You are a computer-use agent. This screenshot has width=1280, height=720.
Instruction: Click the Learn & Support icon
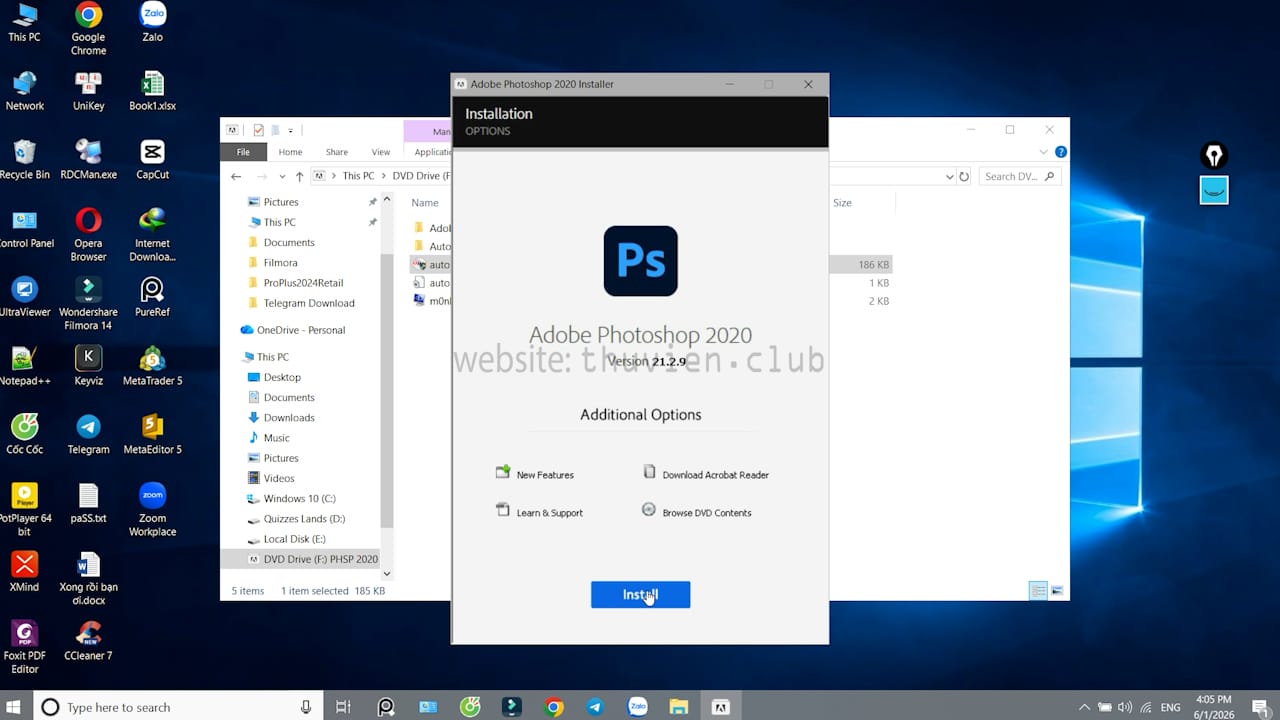pyautogui.click(x=503, y=511)
